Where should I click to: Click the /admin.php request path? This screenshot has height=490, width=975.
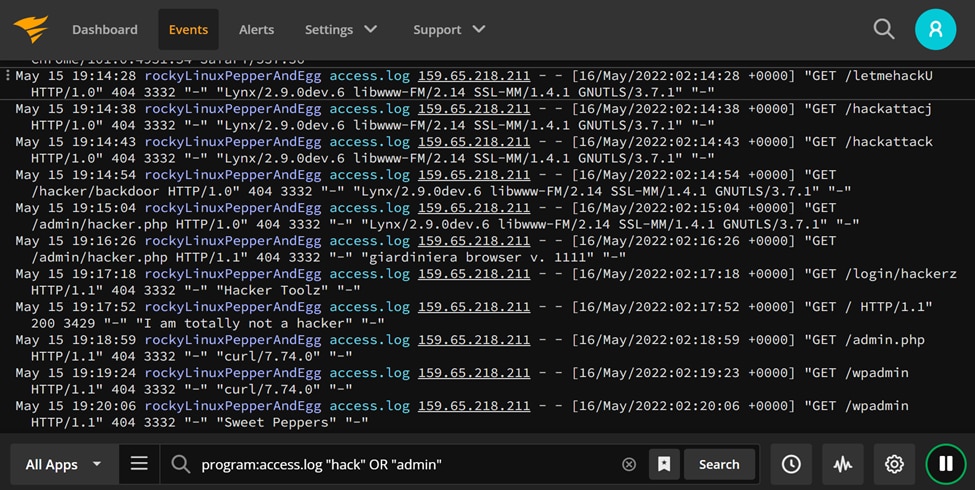pos(885,340)
